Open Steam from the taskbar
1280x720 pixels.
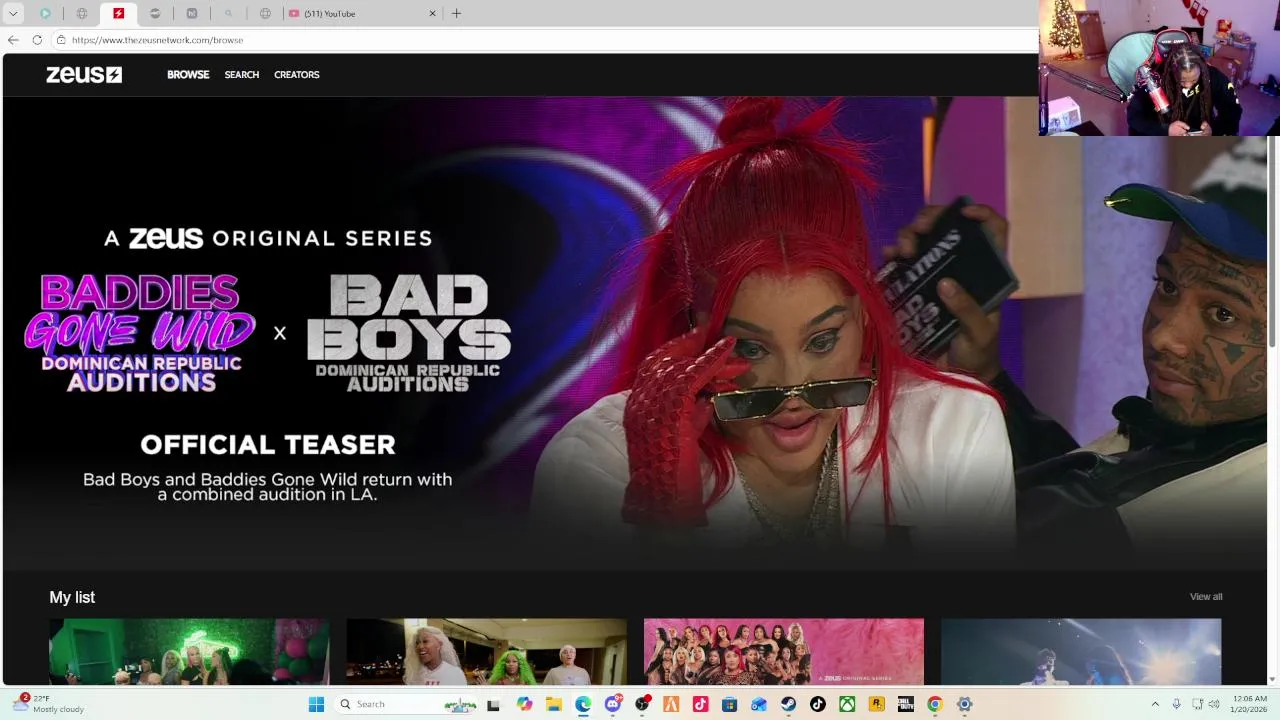coord(788,704)
